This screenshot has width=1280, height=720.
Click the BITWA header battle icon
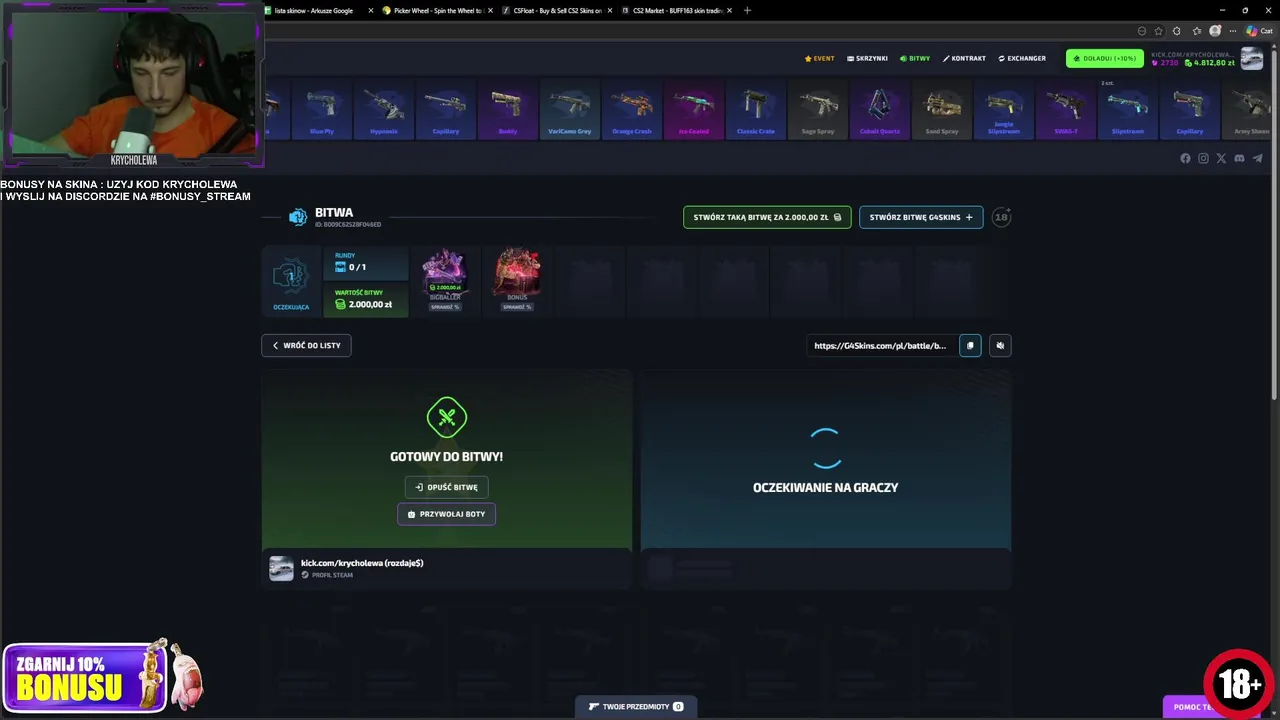[x=298, y=217]
